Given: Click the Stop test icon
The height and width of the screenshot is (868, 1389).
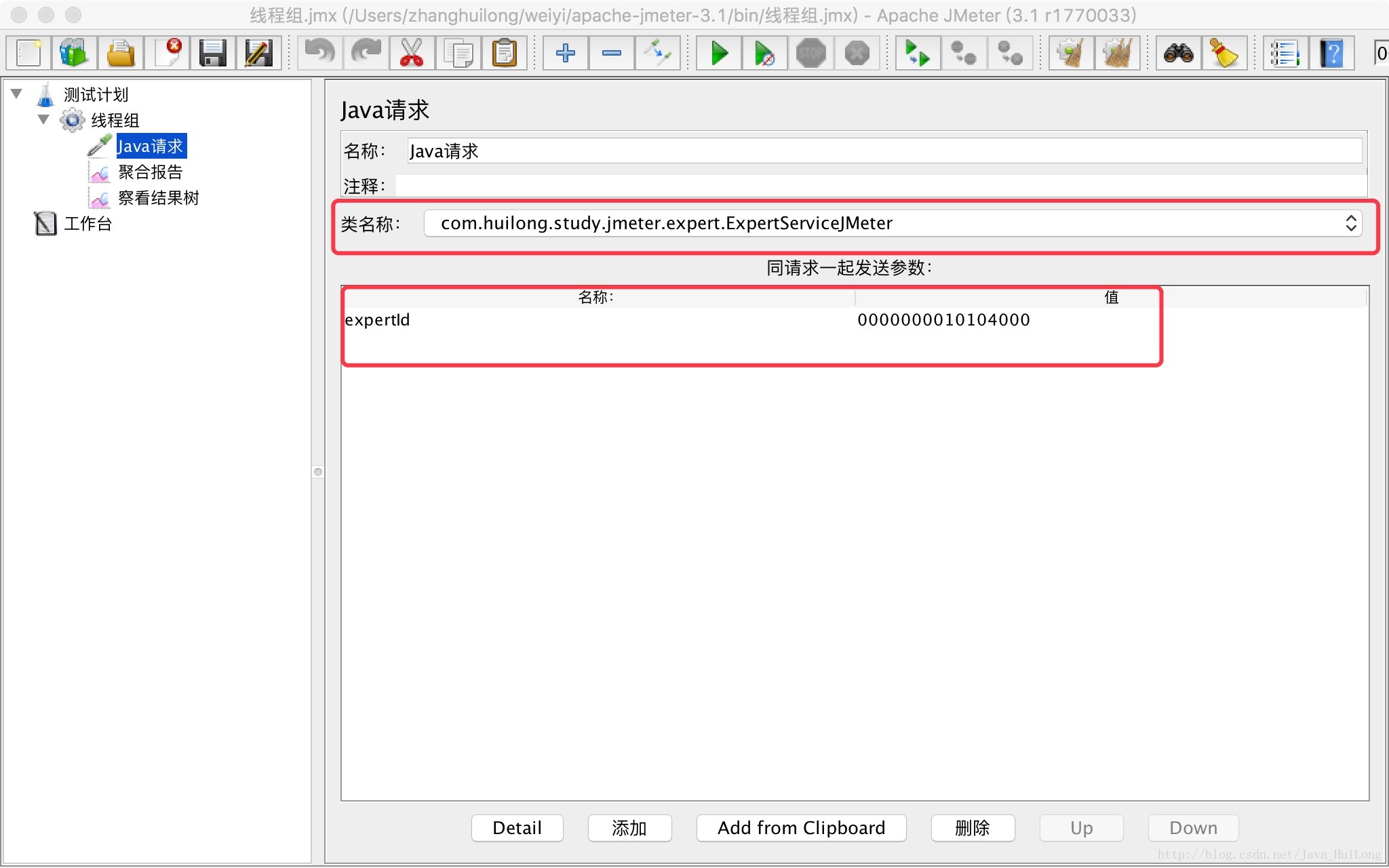Looking at the screenshot, I should pos(811,53).
